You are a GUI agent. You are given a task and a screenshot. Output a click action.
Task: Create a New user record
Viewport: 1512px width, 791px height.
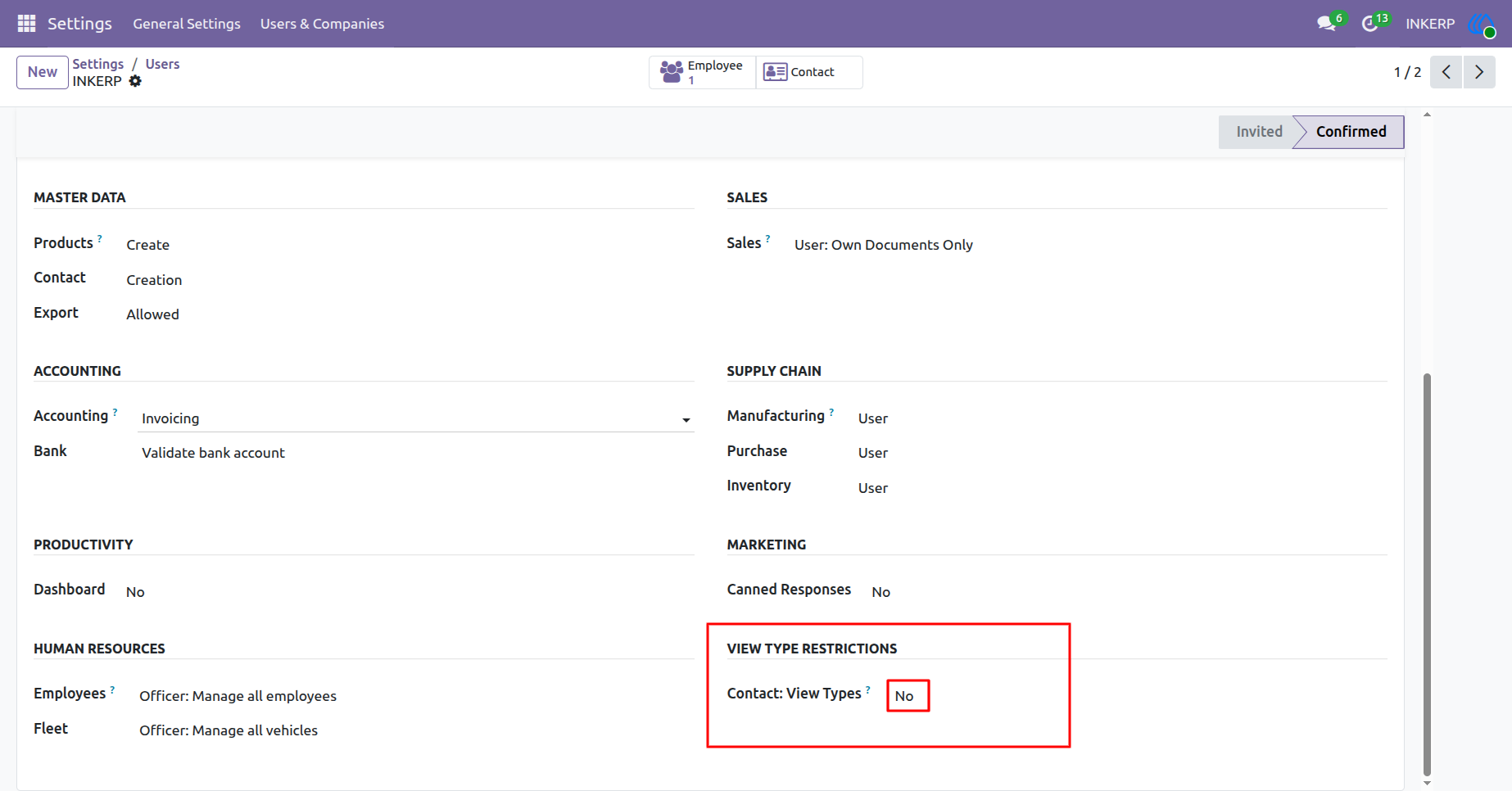click(43, 72)
